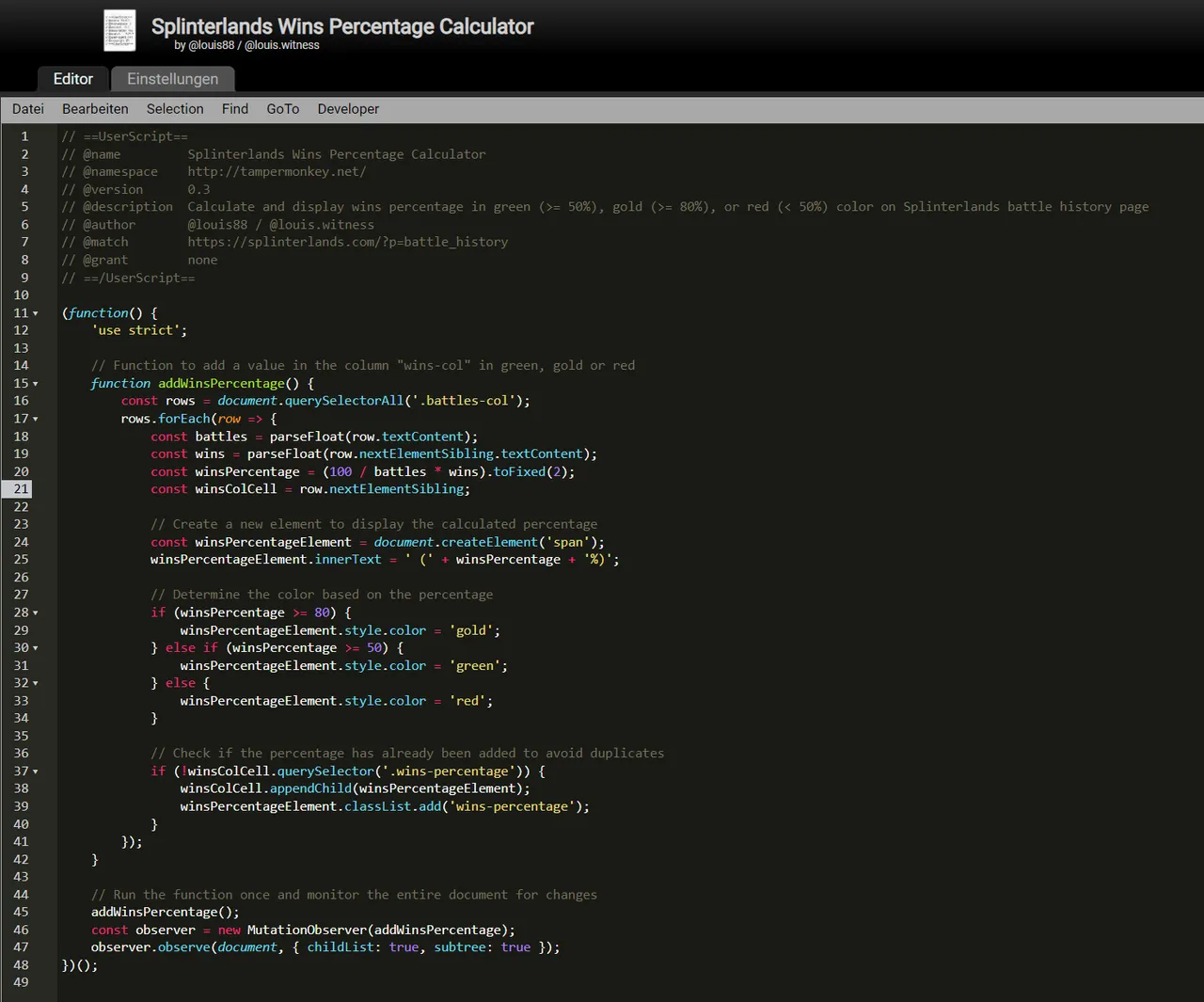The image size is (1204, 1002).
Task: Click 'toFixed(2)' on line 20
Action: coord(531,471)
